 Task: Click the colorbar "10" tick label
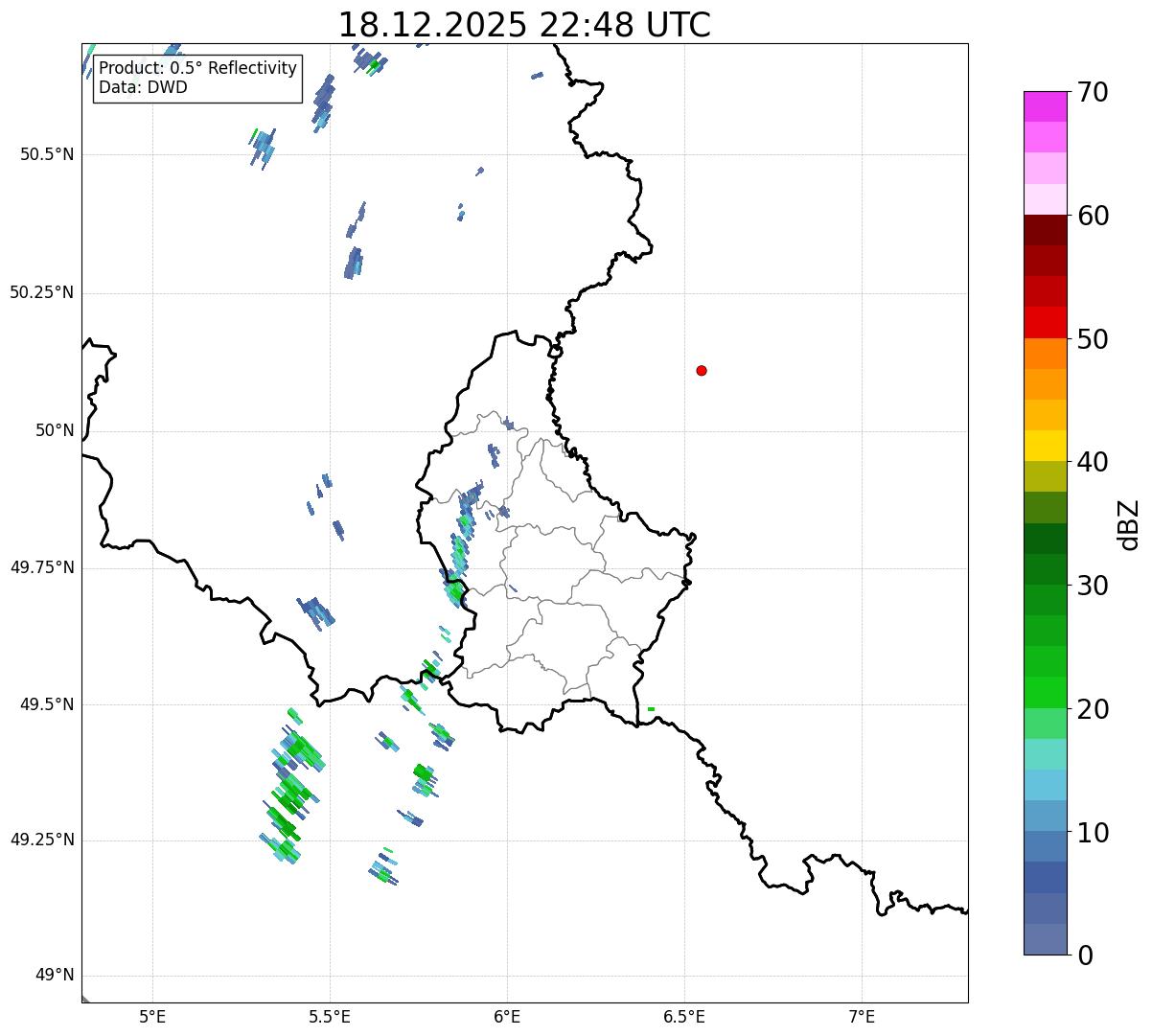click(1093, 833)
